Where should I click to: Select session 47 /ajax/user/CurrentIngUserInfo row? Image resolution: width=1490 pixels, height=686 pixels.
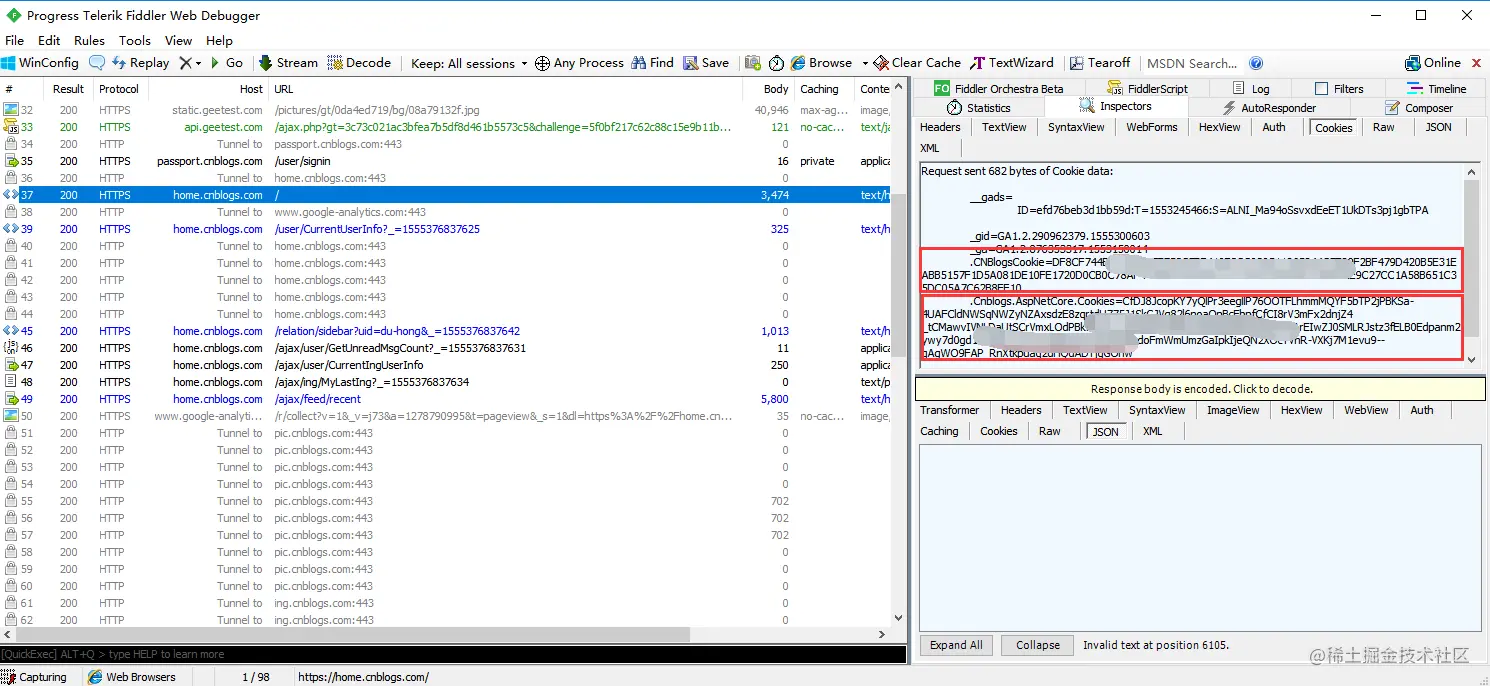coord(446,365)
